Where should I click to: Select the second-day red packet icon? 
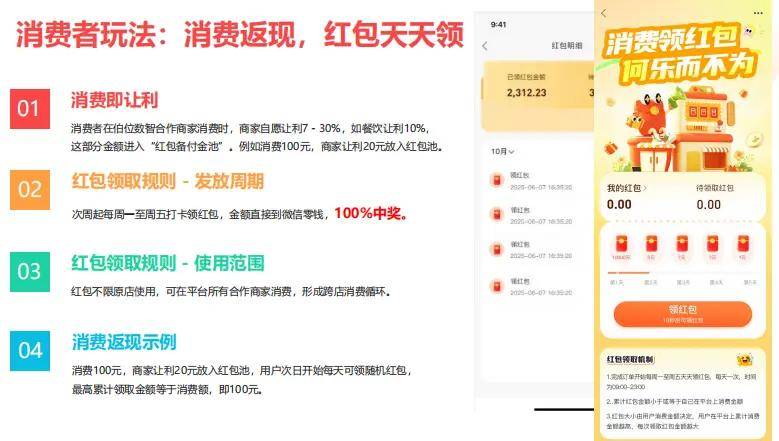point(652,245)
